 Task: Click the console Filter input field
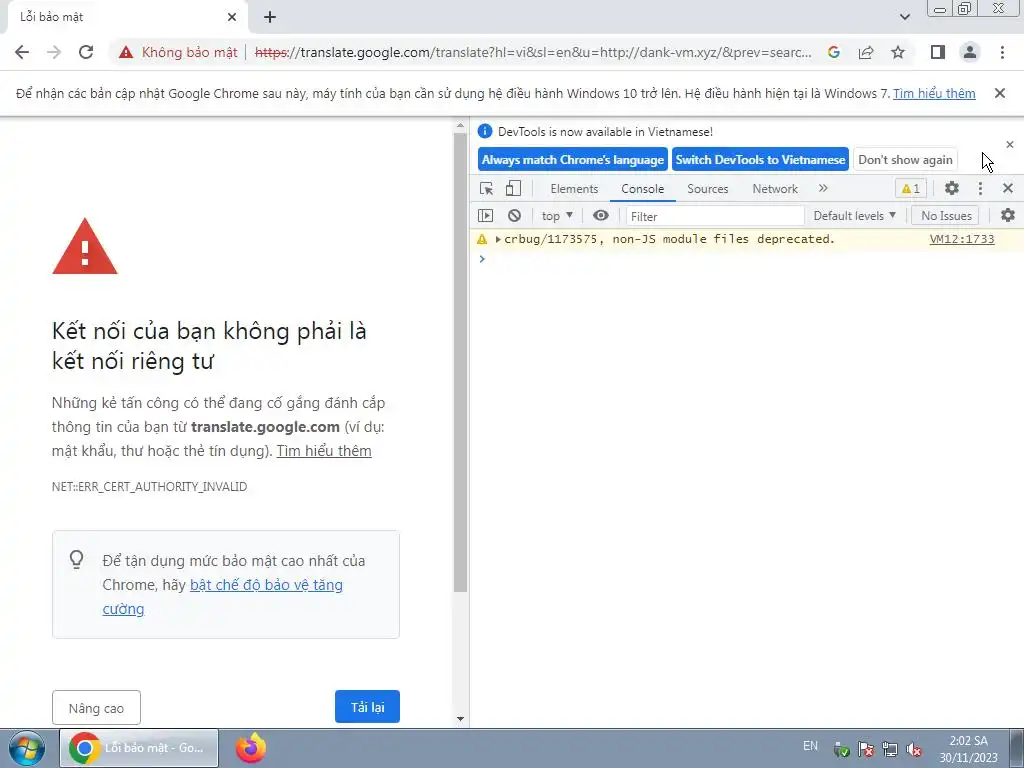click(x=714, y=216)
